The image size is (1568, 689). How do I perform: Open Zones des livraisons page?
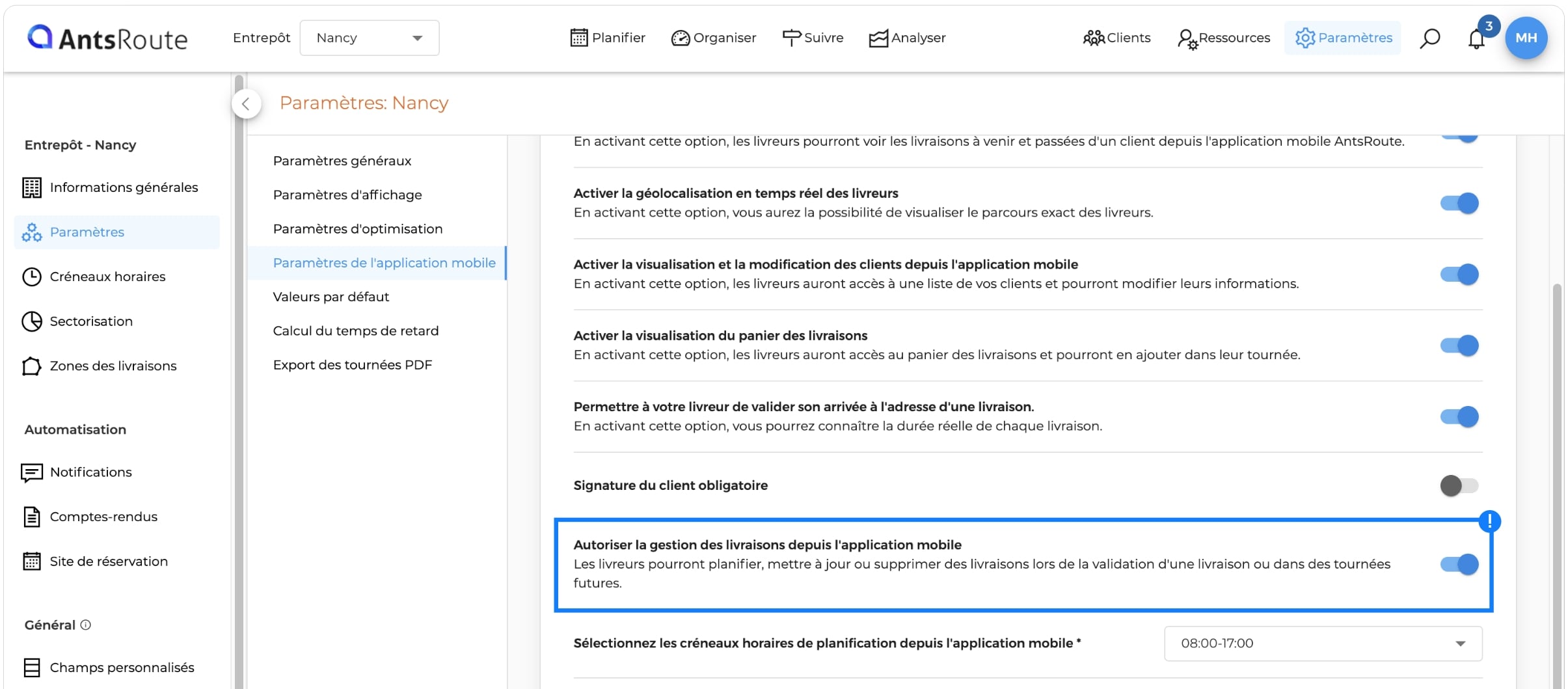pyautogui.click(x=113, y=366)
